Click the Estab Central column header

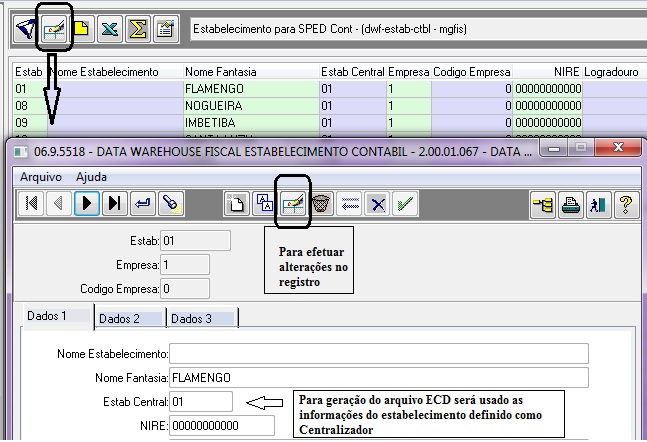(x=353, y=72)
